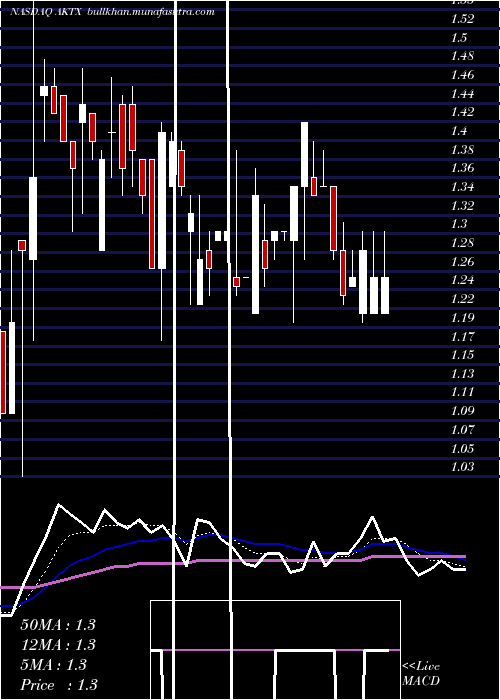Click the 1.34 price axis label
The width and height of the screenshot is (500, 700).
[x=462, y=187]
